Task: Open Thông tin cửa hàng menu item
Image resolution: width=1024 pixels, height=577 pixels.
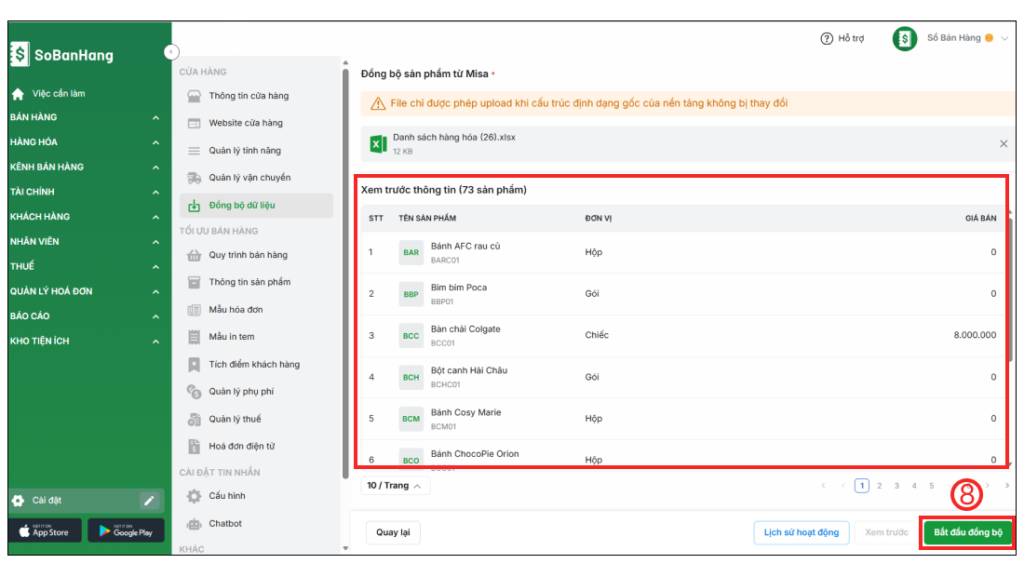Action: [248, 96]
